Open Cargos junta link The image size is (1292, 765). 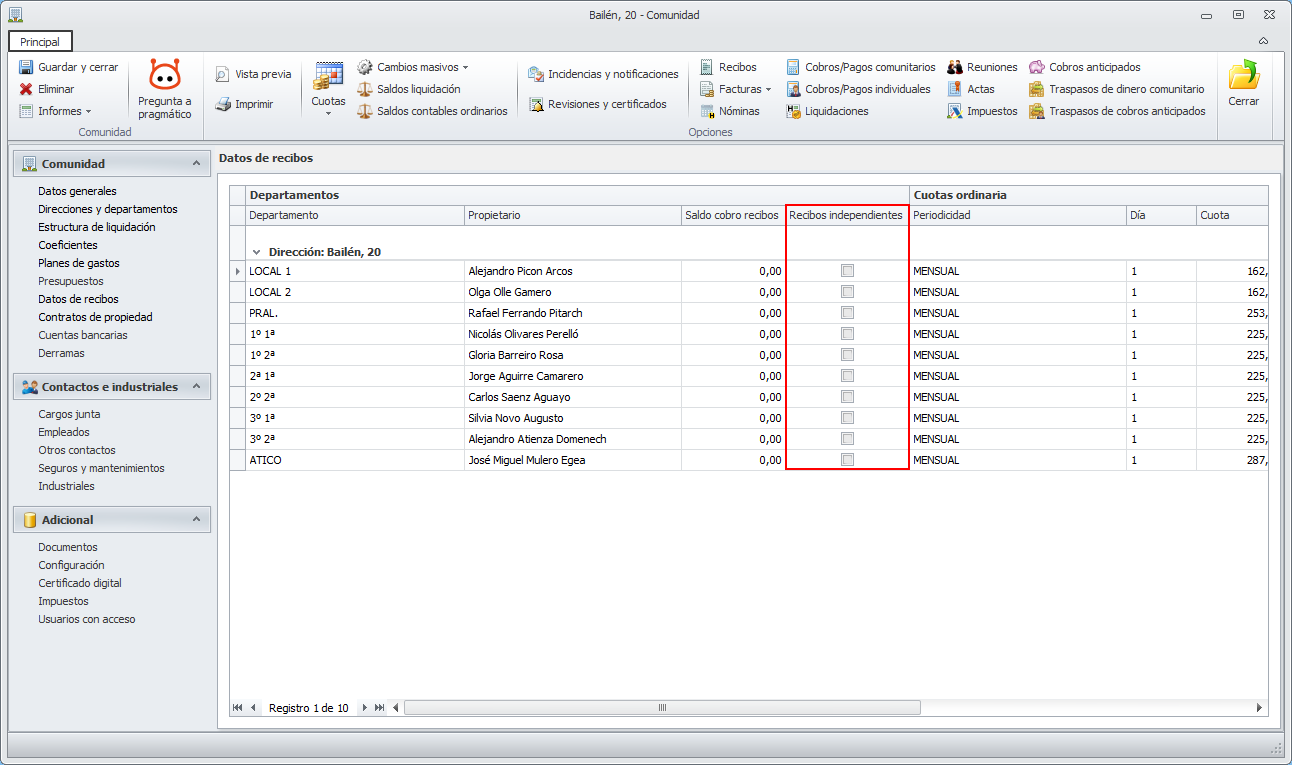[69, 414]
